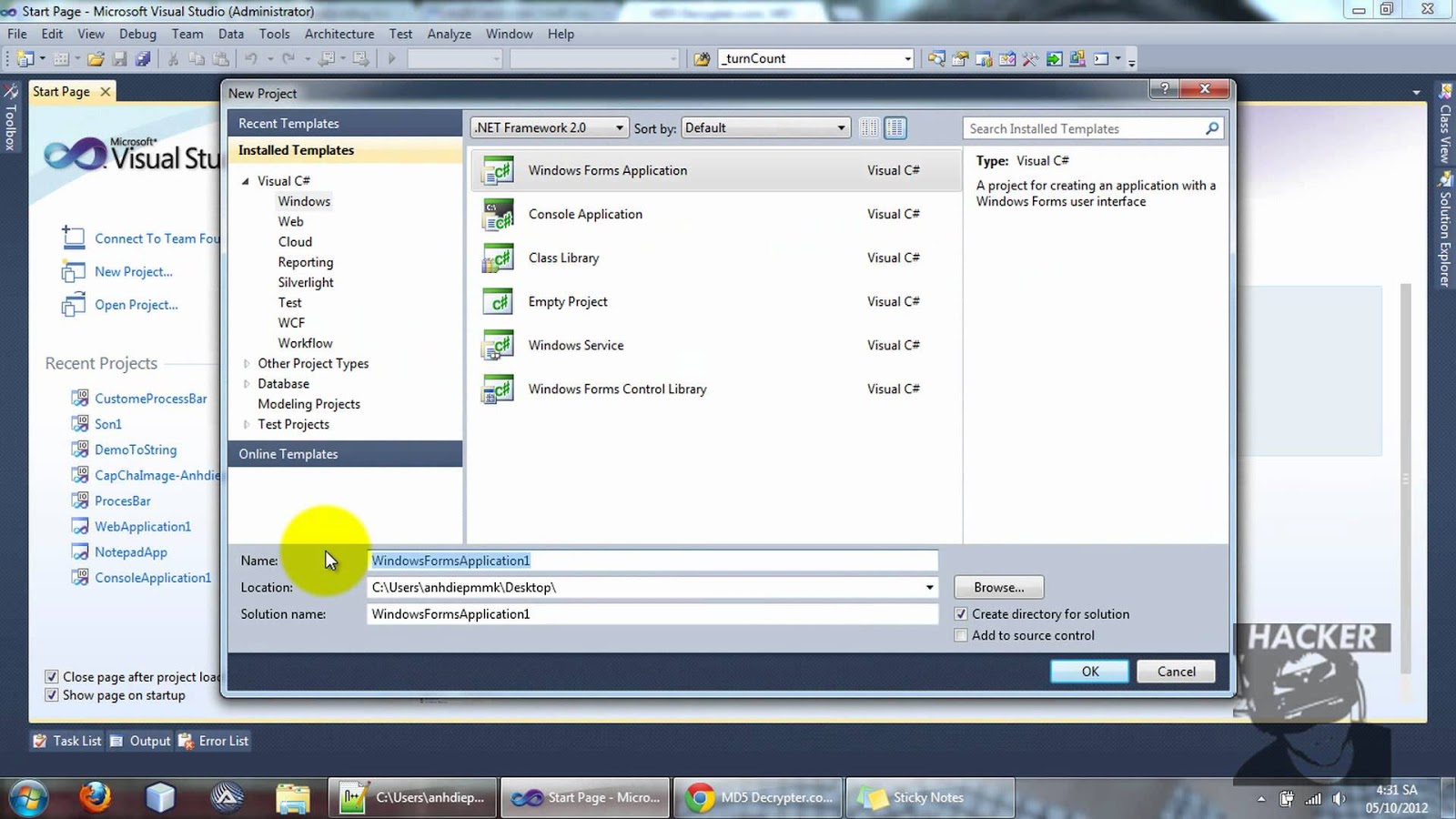Click the Command Window toolbar icon
This screenshot has height=819, width=1456.
[x=1101, y=58]
